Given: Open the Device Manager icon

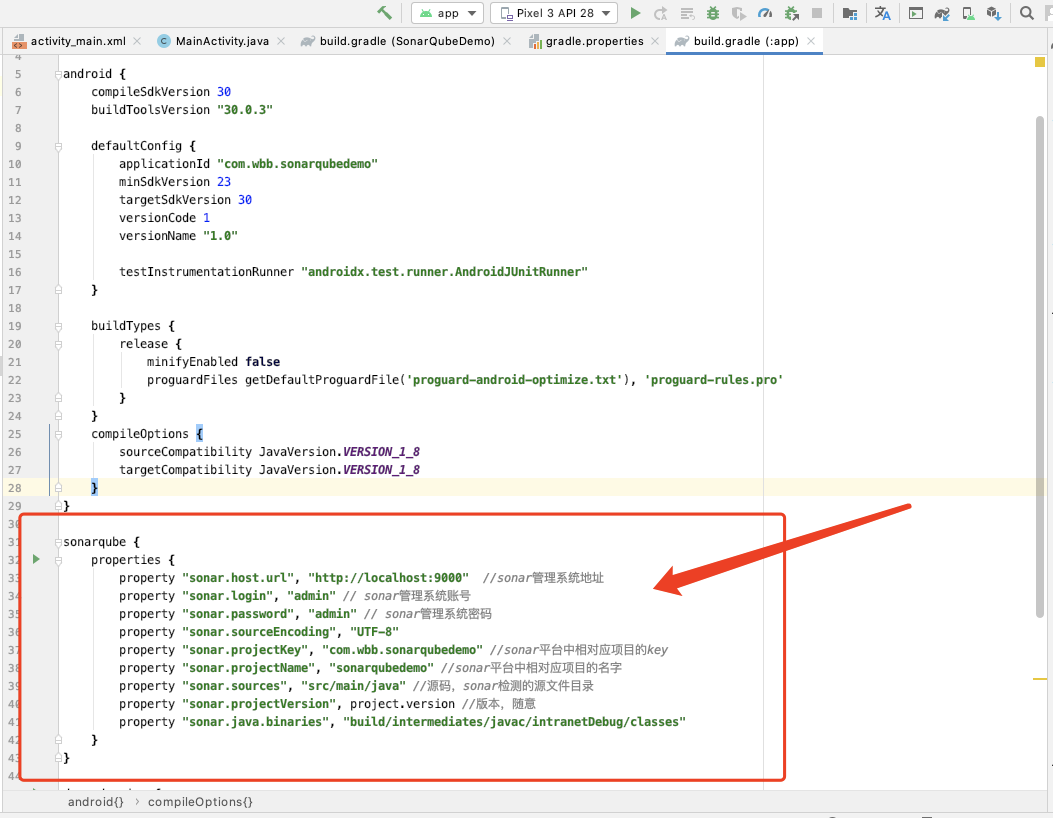Looking at the screenshot, I should (967, 13).
